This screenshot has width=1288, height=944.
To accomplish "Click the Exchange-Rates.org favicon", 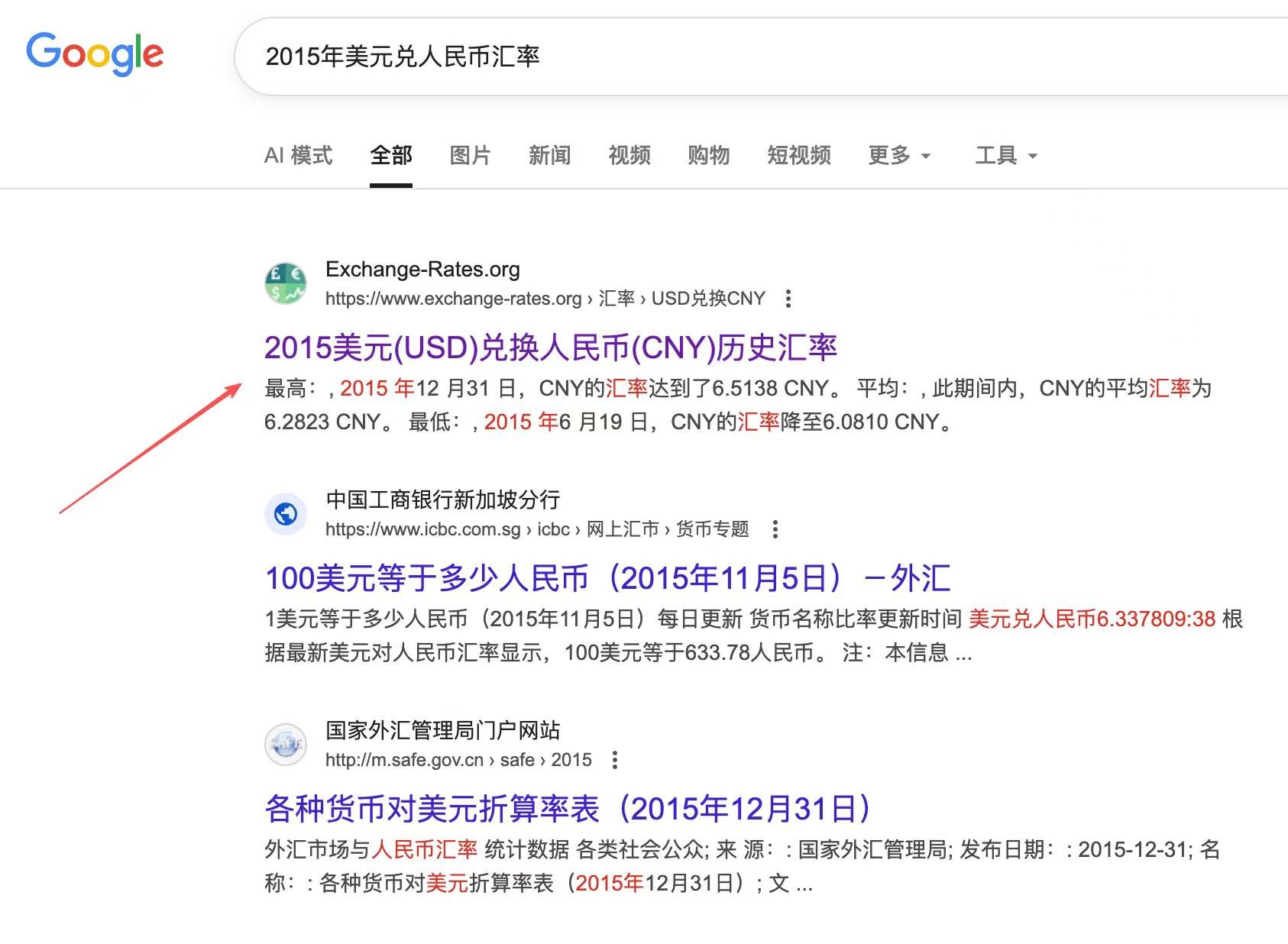I will [x=286, y=283].
